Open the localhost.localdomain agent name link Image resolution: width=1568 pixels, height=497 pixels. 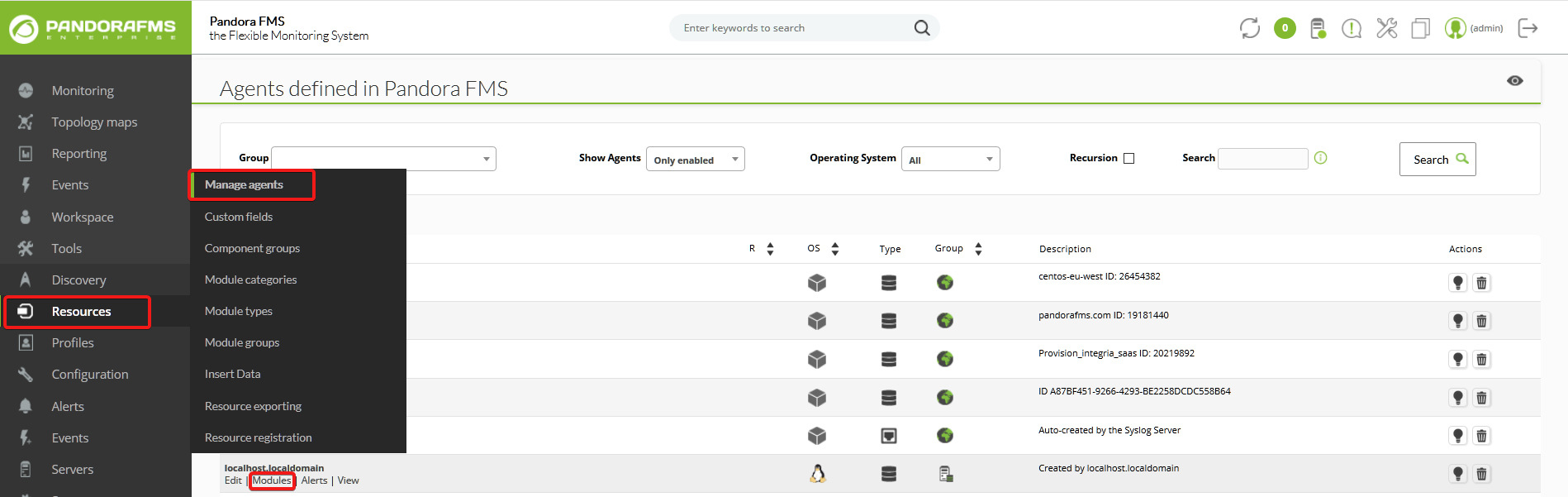tap(274, 468)
